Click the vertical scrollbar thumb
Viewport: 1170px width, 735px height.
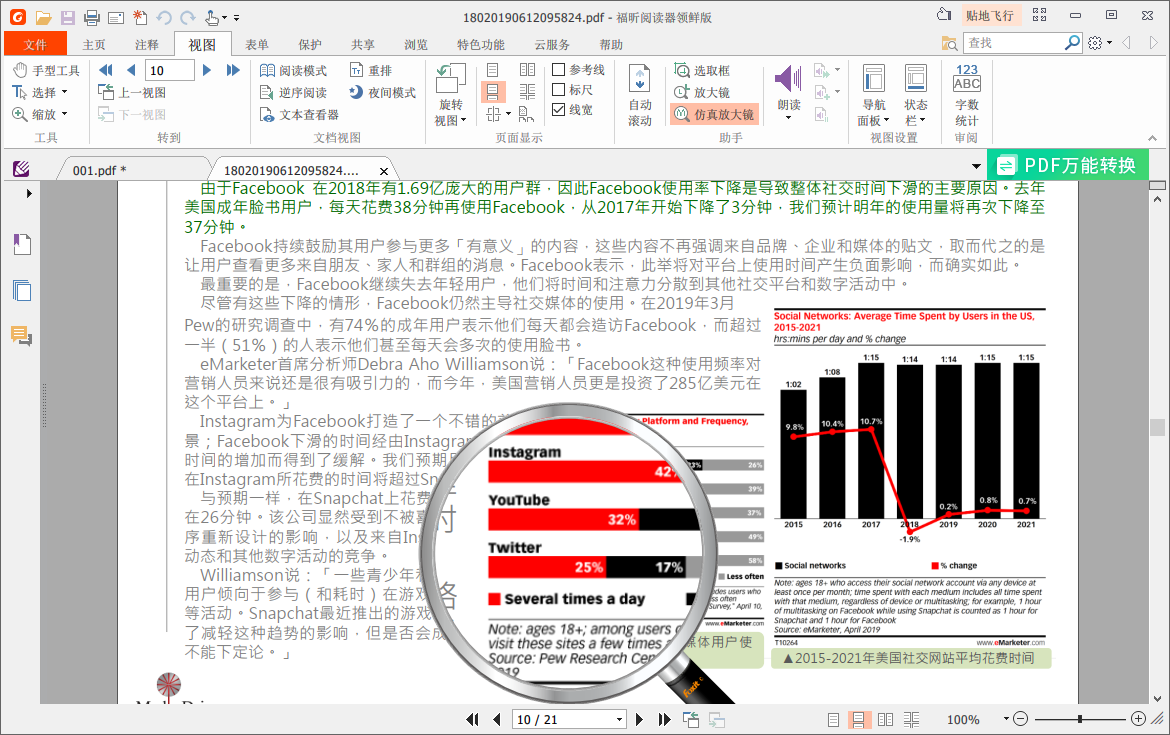pos(1157,427)
